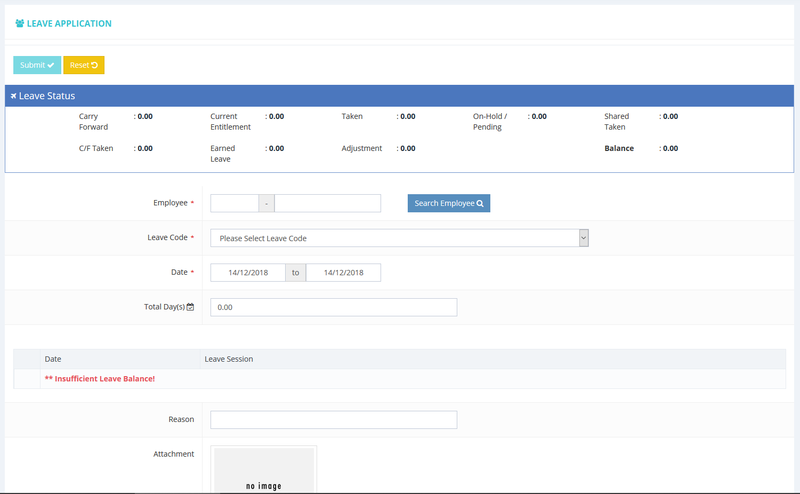
Task: Click the Leave Code dropdown arrow
Action: 583,238
